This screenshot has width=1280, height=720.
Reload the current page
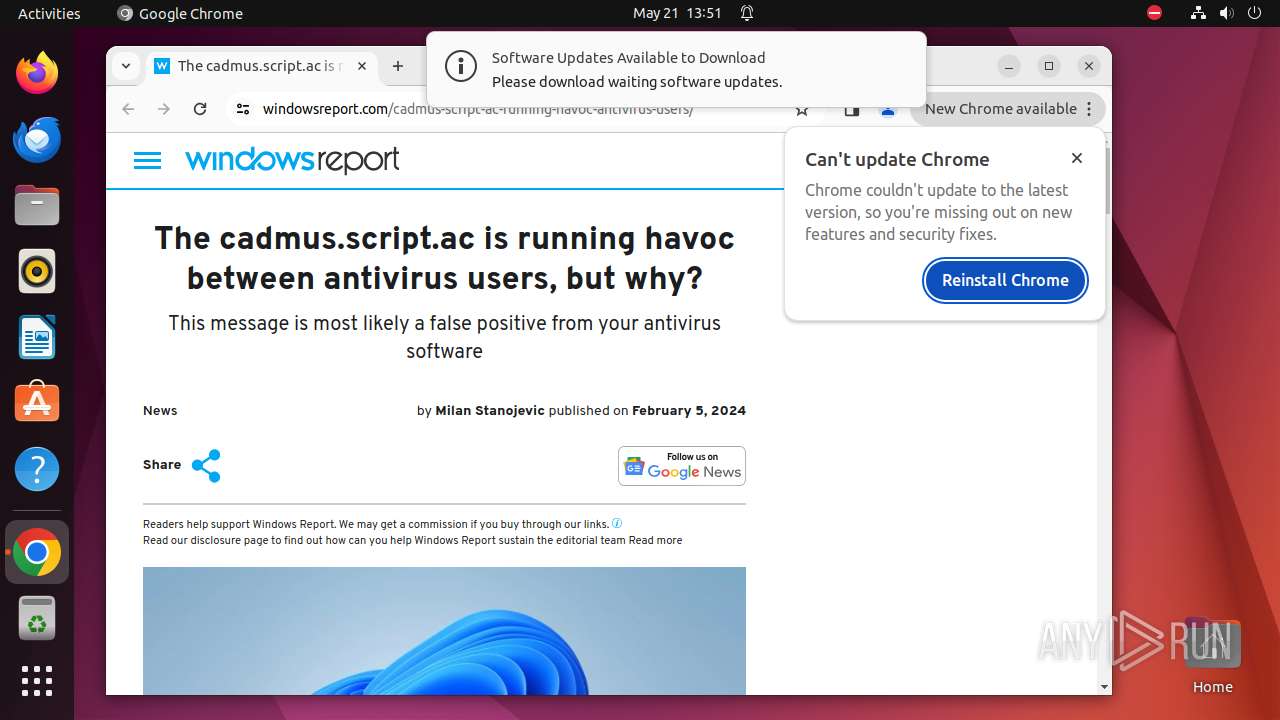point(200,109)
